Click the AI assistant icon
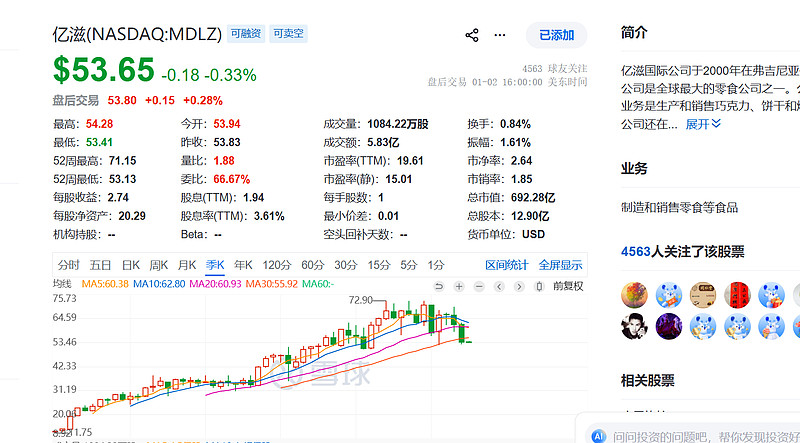 (599, 437)
